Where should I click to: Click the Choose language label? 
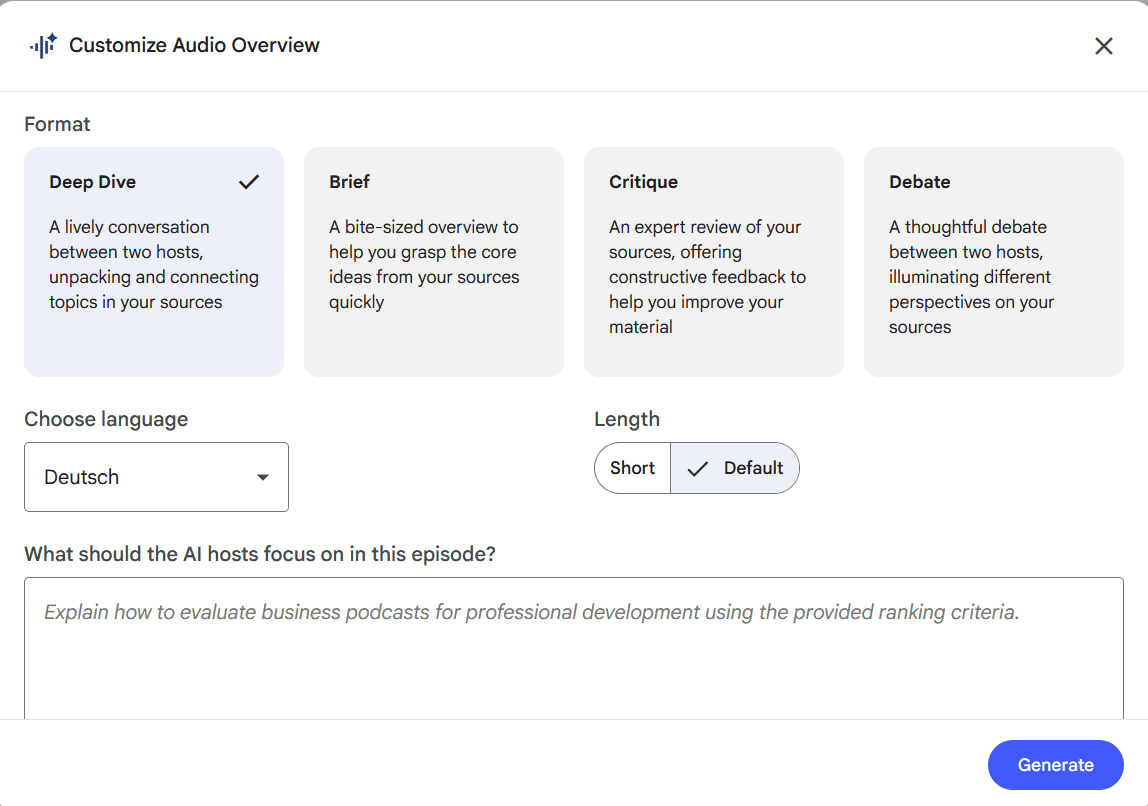point(105,419)
